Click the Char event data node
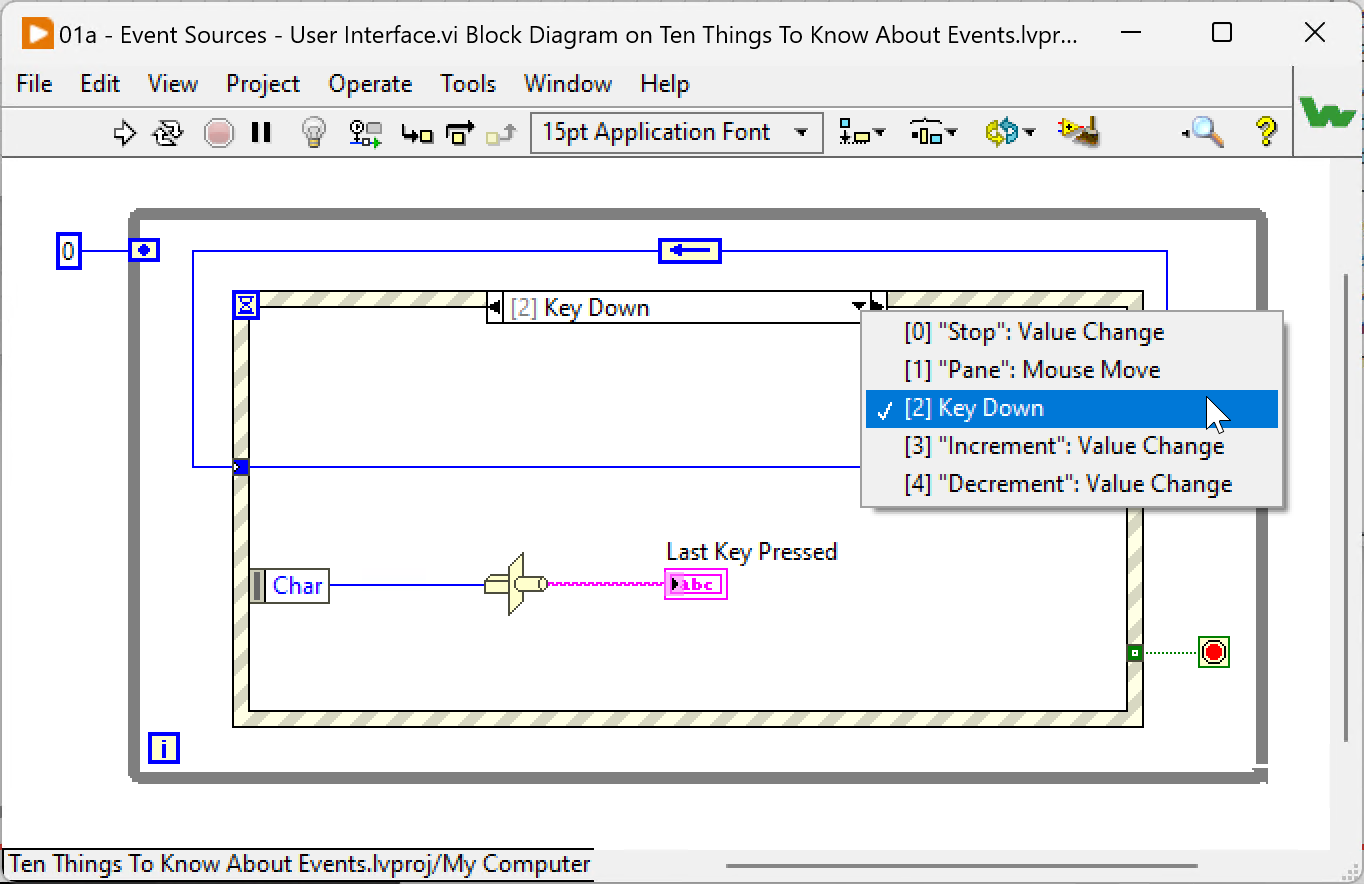This screenshot has height=884, width=1364. coord(289,585)
